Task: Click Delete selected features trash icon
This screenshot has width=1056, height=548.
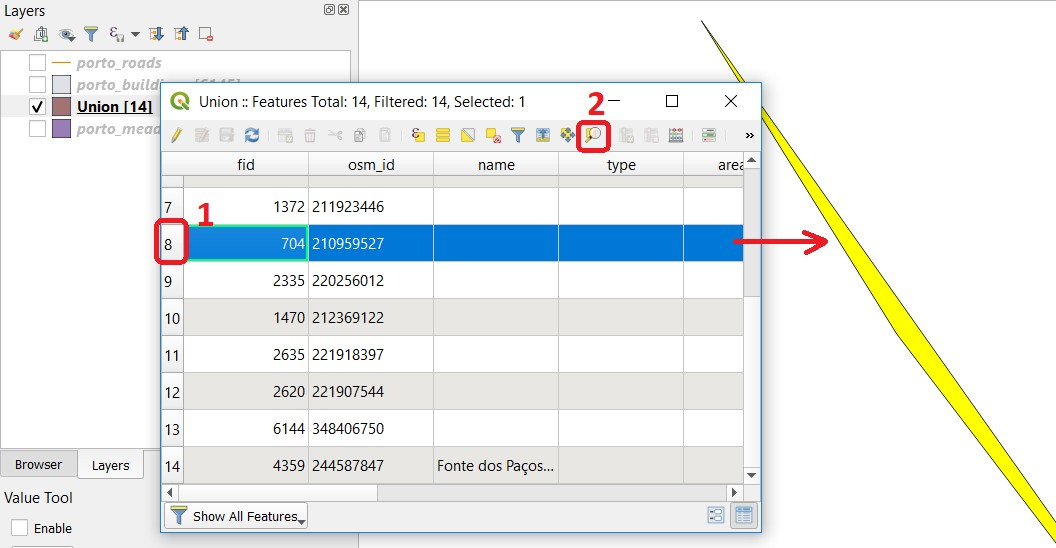Action: (310, 135)
